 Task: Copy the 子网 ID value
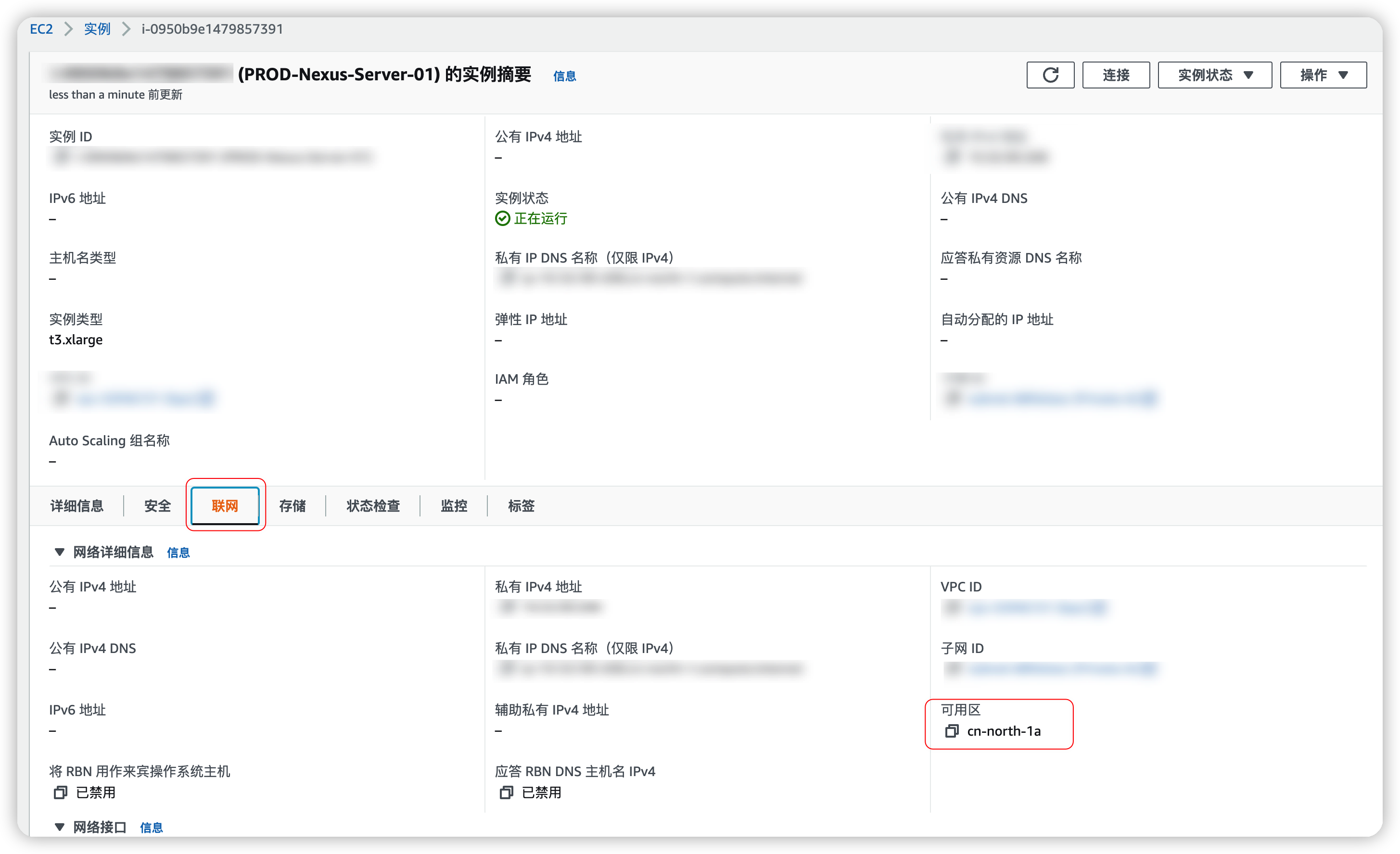click(x=952, y=670)
